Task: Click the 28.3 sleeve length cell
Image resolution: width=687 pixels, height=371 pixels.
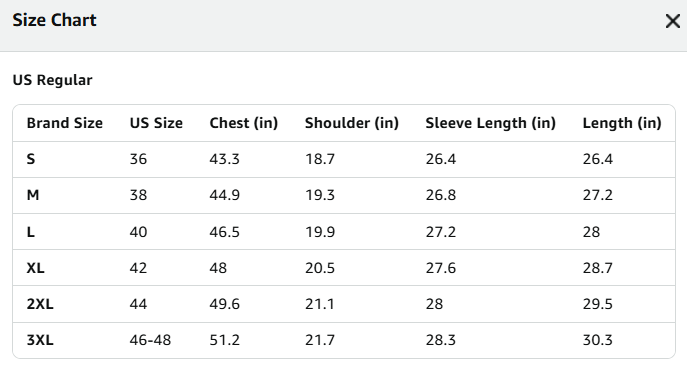Action: [x=441, y=340]
